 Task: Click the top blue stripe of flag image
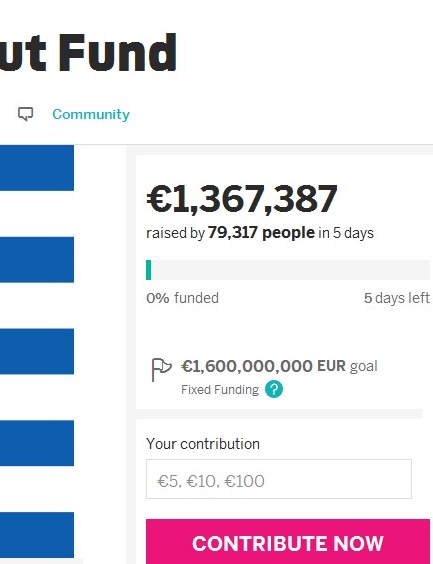(37, 168)
